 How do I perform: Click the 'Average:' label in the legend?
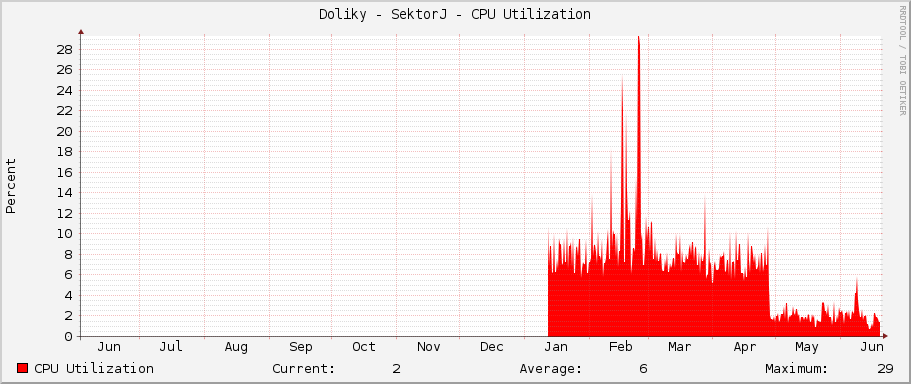click(551, 368)
